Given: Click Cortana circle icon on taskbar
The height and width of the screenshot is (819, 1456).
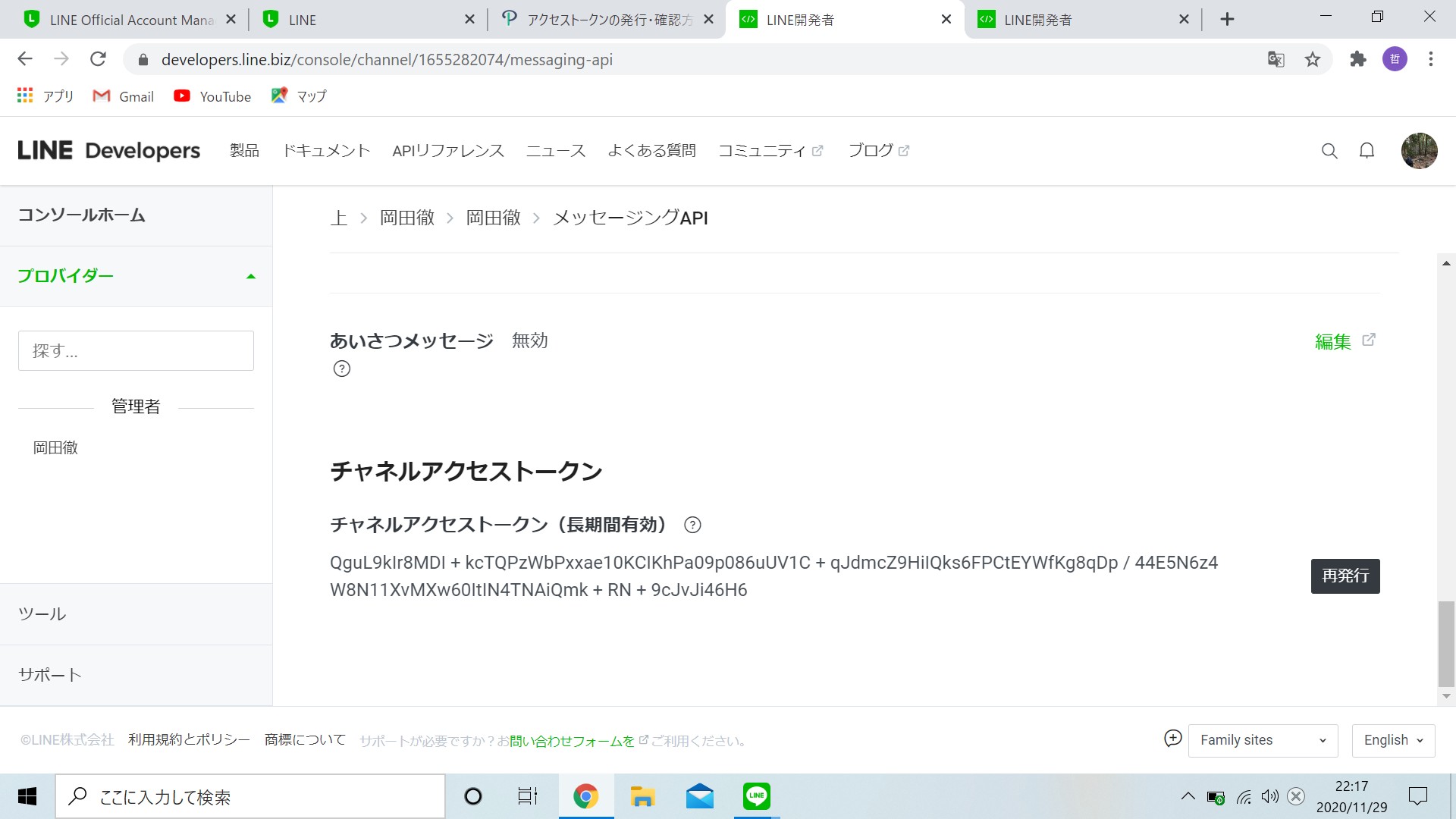Looking at the screenshot, I should 473,796.
